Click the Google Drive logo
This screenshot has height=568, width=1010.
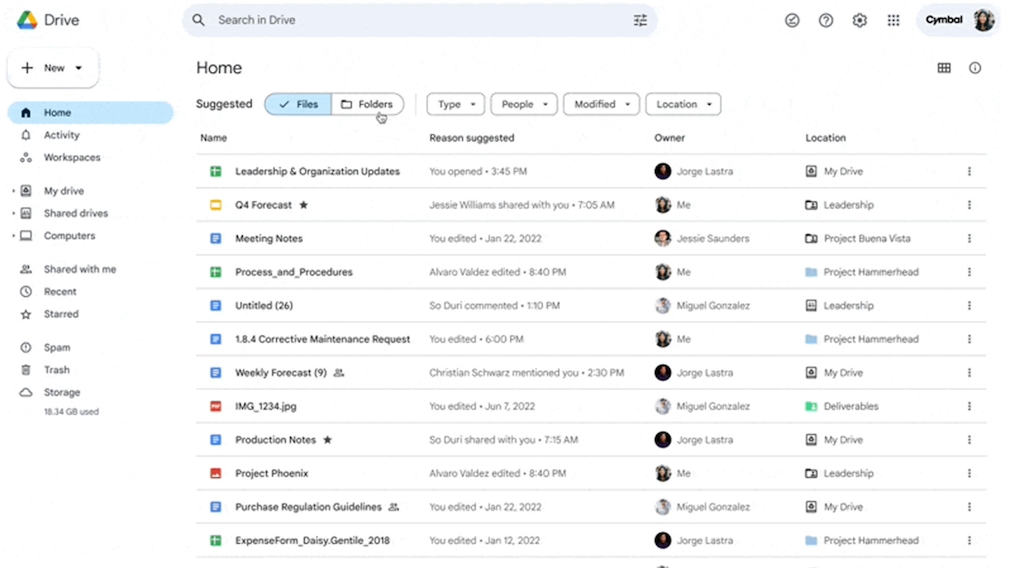[x=27, y=20]
